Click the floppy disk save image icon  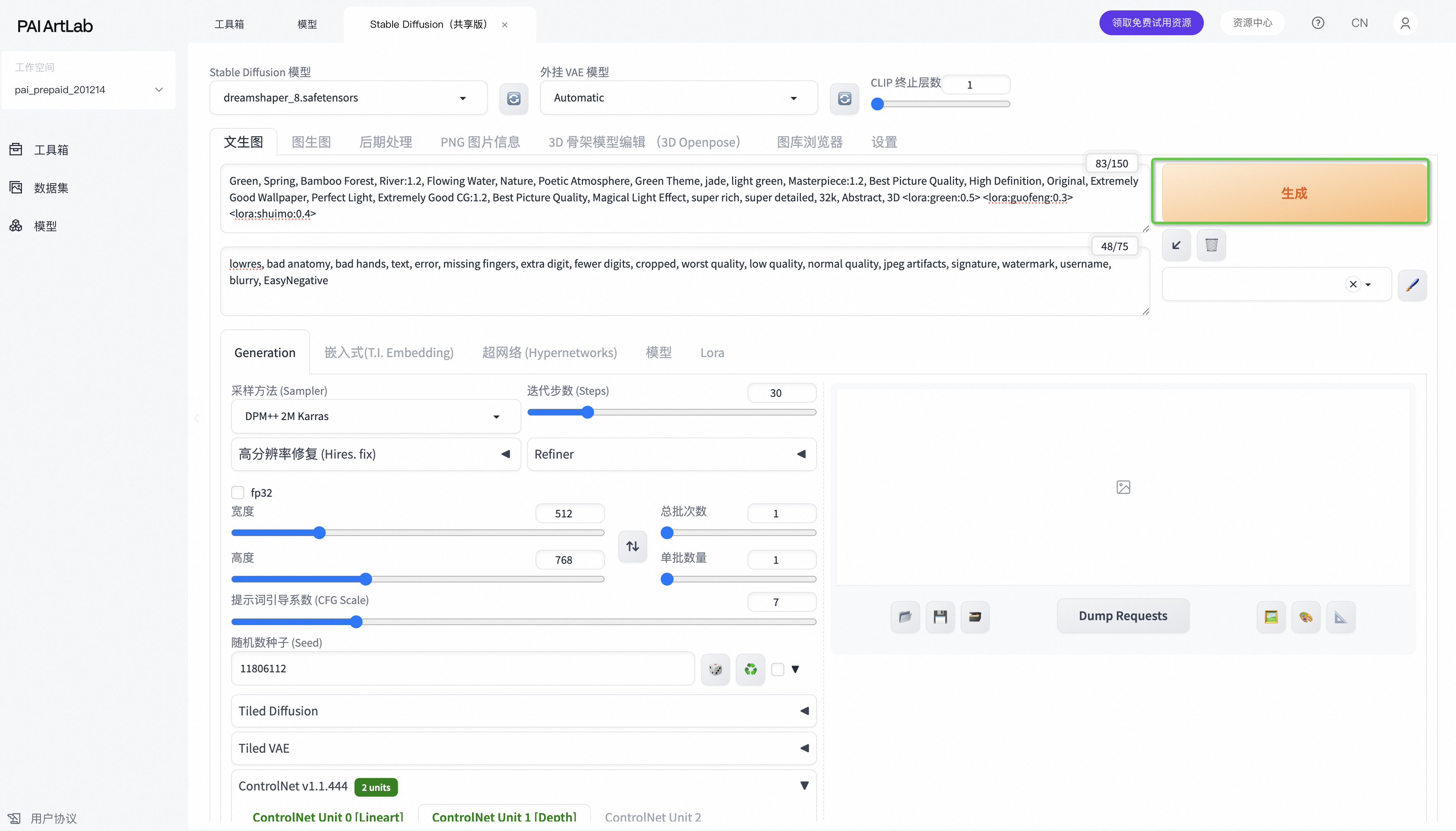(940, 616)
